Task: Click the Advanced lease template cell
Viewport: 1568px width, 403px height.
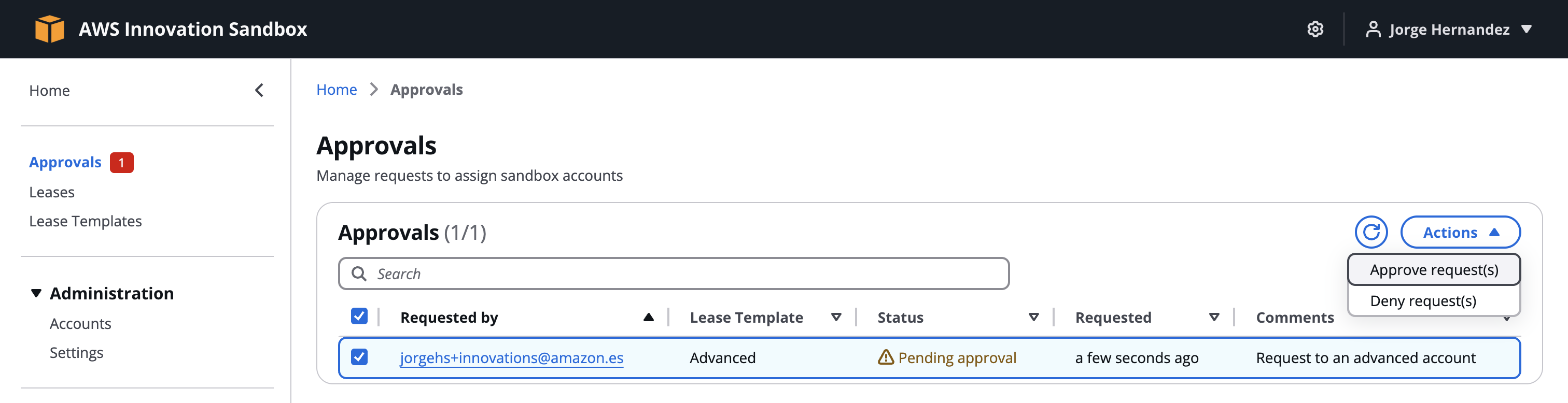Action: pyautogui.click(x=722, y=357)
